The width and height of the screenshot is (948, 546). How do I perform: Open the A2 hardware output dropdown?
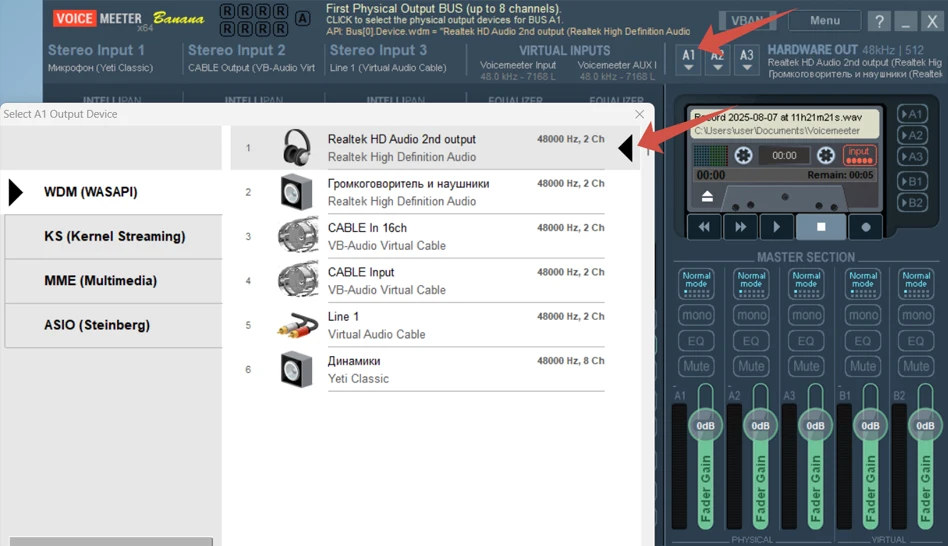717,60
